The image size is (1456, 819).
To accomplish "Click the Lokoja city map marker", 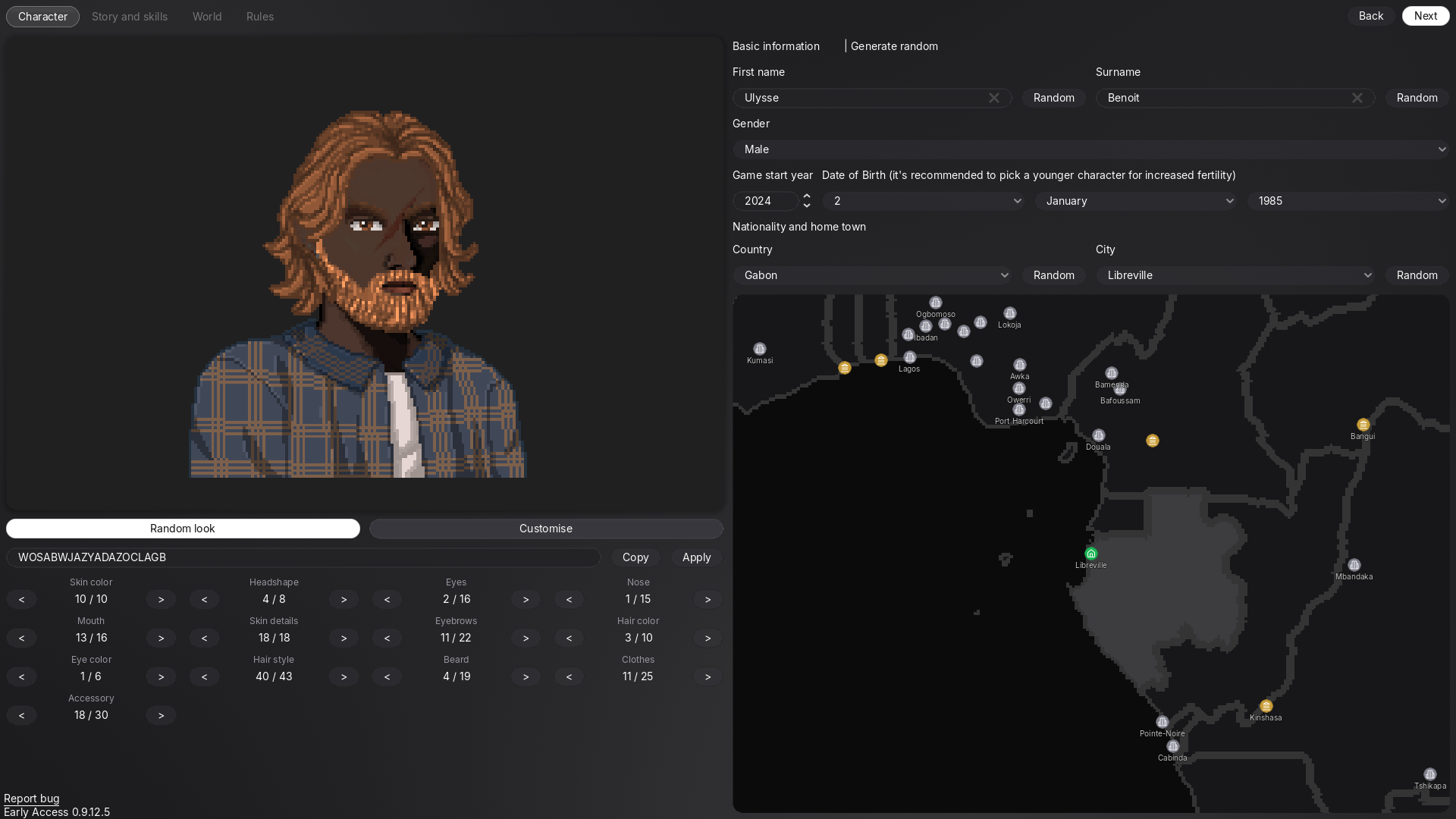I will (1009, 313).
